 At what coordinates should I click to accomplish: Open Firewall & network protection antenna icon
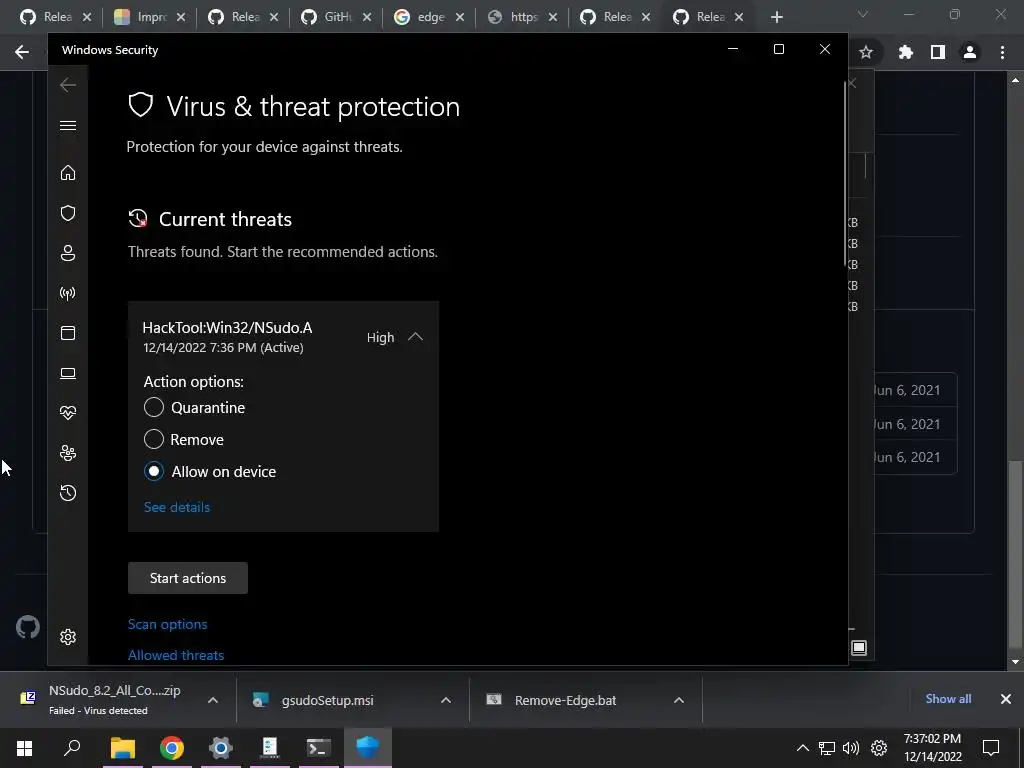pos(68,293)
